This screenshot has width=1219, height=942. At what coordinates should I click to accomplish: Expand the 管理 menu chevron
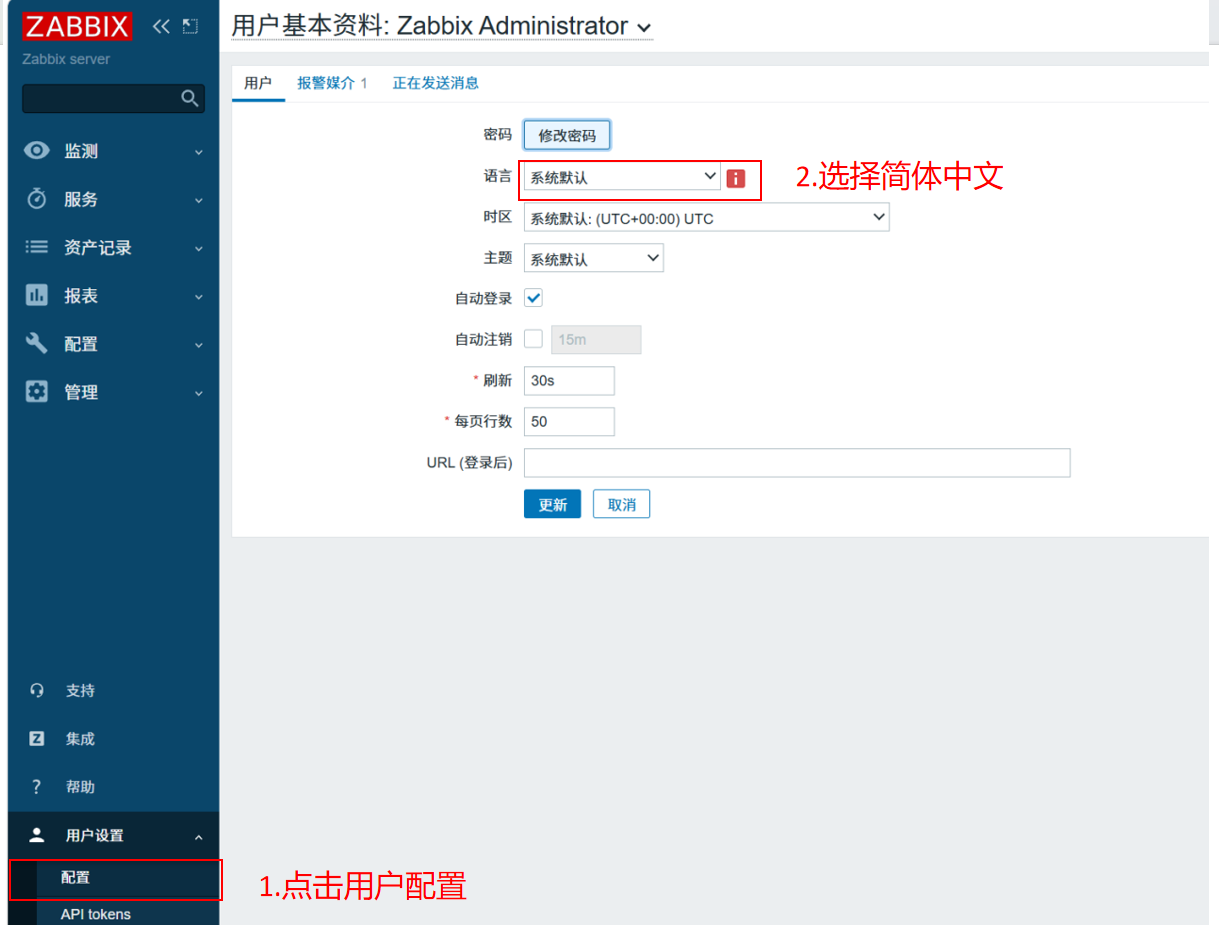[198, 392]
